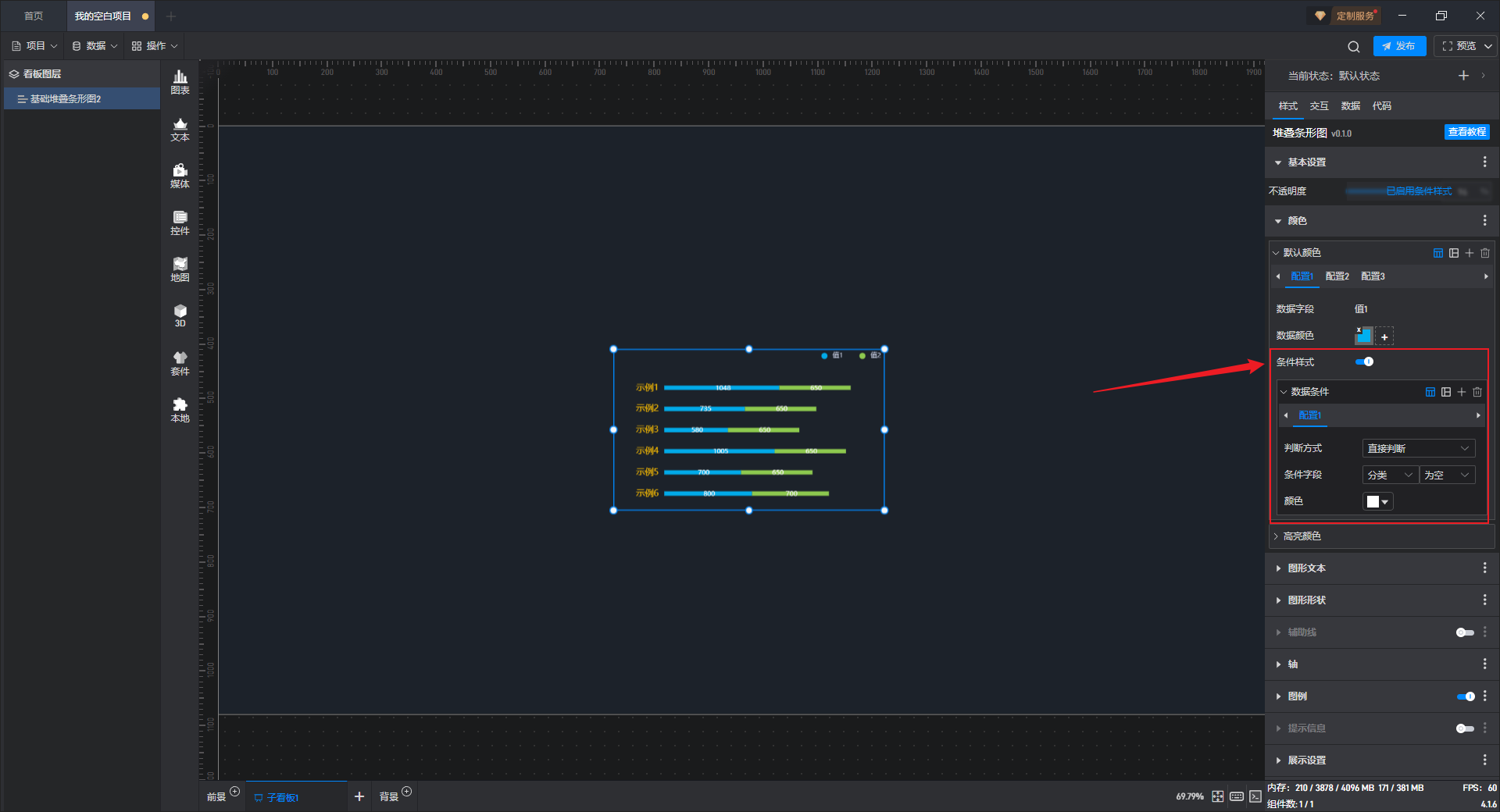Disable the 条件样式 toggle
The image size is (1500, 812).
pyautogui.click(x=1364, y=361)
